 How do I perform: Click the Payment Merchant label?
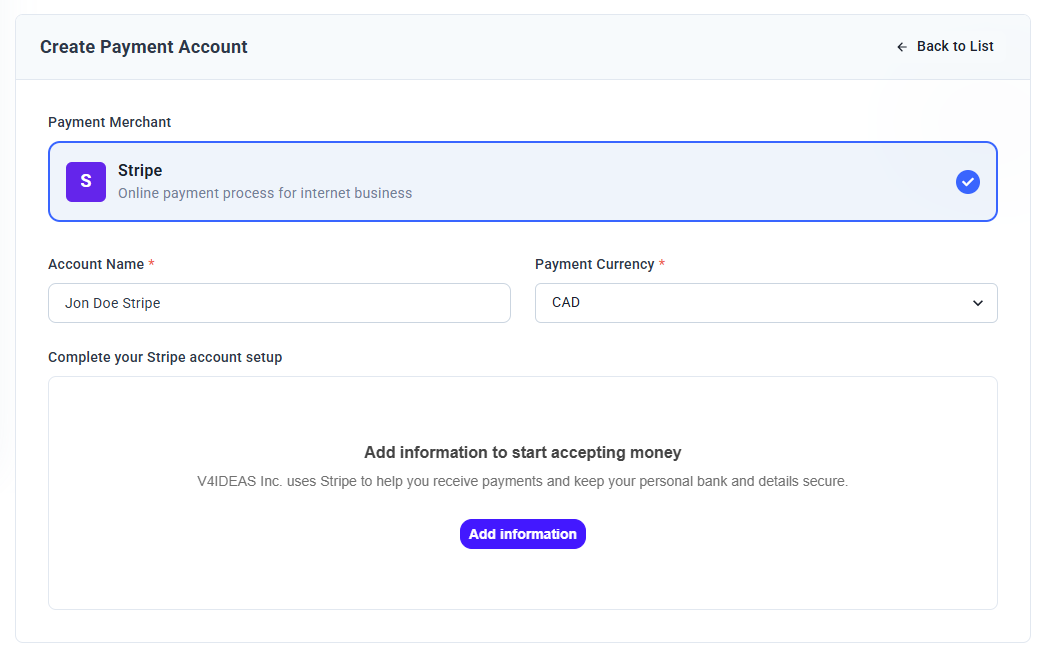tap(109, 122)
